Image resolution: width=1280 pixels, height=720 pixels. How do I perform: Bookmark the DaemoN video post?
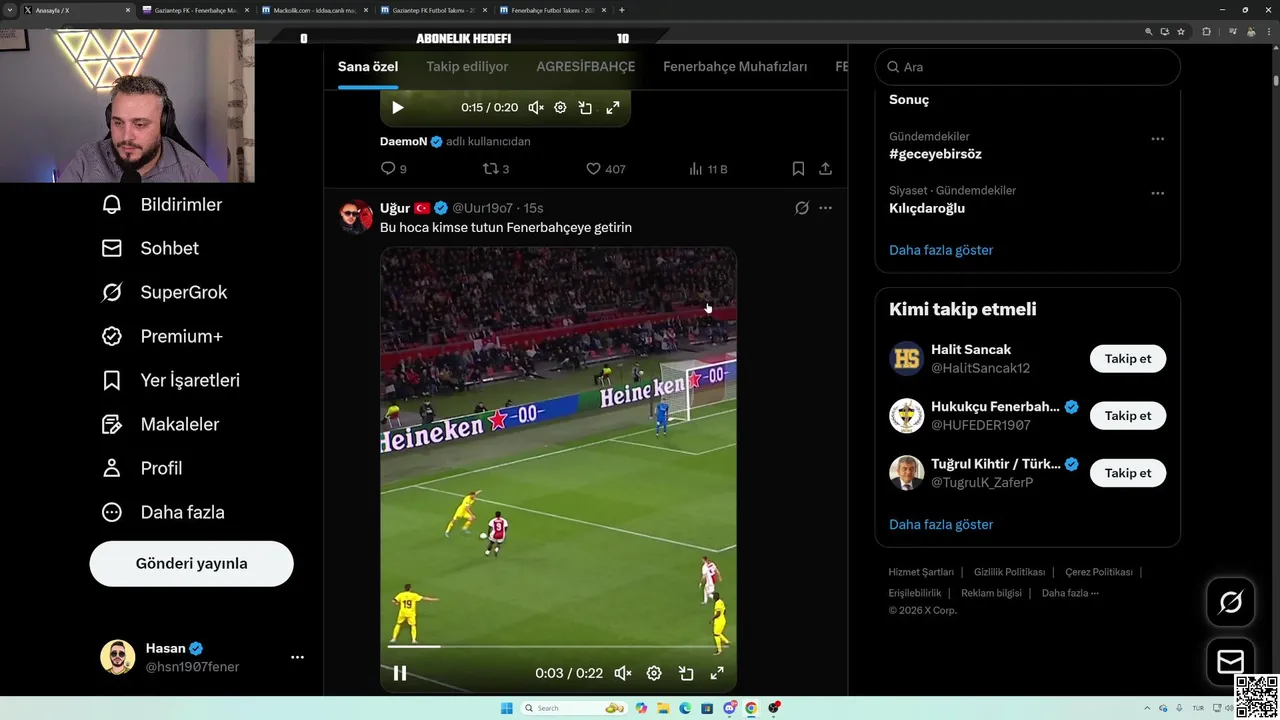coord(798,169)
